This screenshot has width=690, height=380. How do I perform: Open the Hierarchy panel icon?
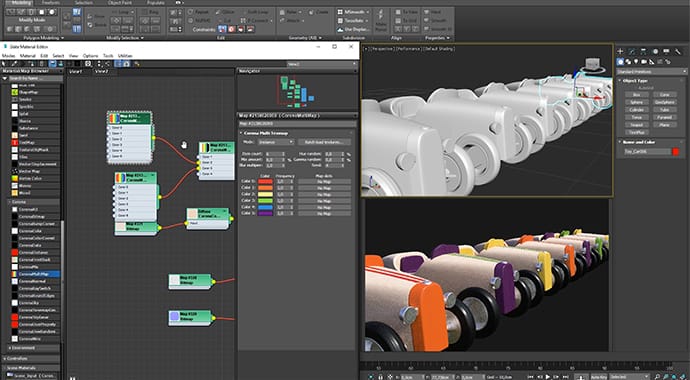pyautogui.click(x=643, y=51)
